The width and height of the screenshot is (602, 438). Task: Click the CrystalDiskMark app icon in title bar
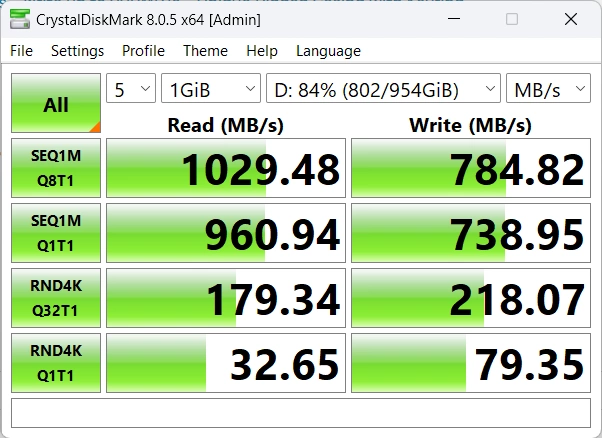pos(18,19)
